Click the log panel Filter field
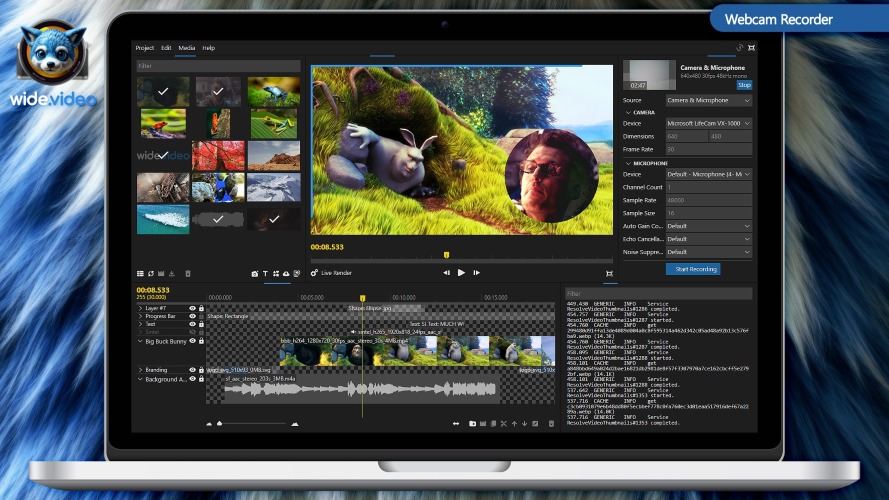 pyautogui.click(x=658, y=293)
